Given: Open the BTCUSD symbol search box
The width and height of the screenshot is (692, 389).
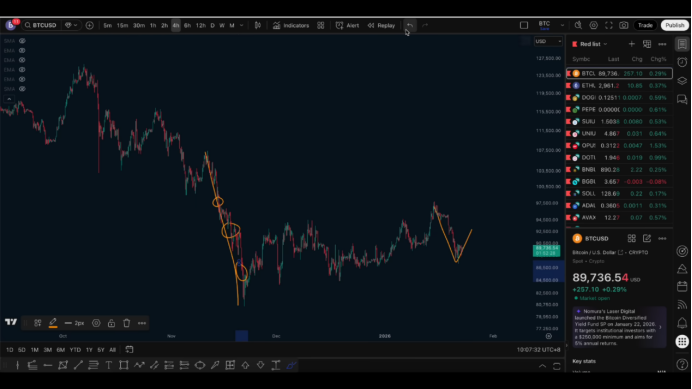Looking at the screenshot, I should tap(41, 25).
